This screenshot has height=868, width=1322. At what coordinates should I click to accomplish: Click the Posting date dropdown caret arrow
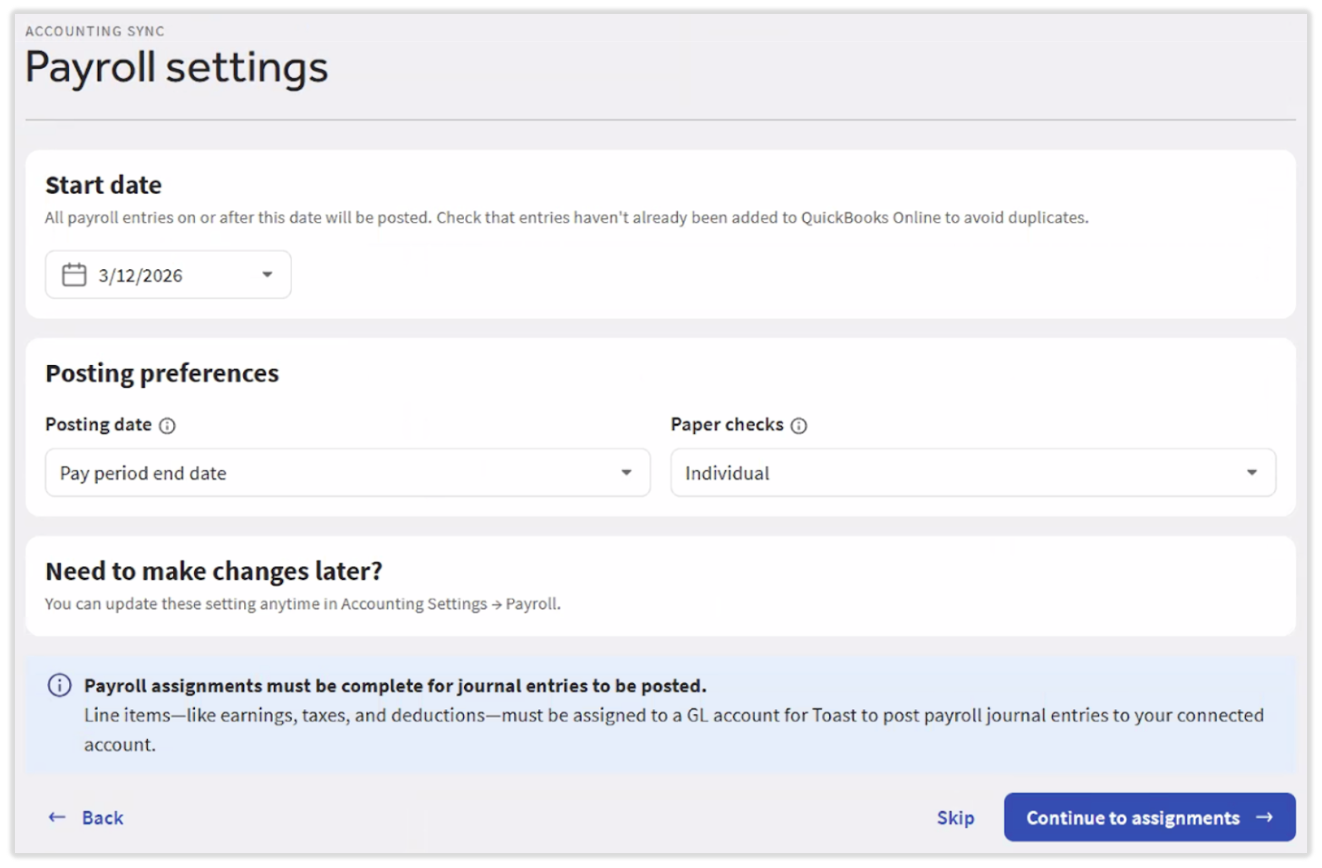pyautogui.click(x=626, y=473)
